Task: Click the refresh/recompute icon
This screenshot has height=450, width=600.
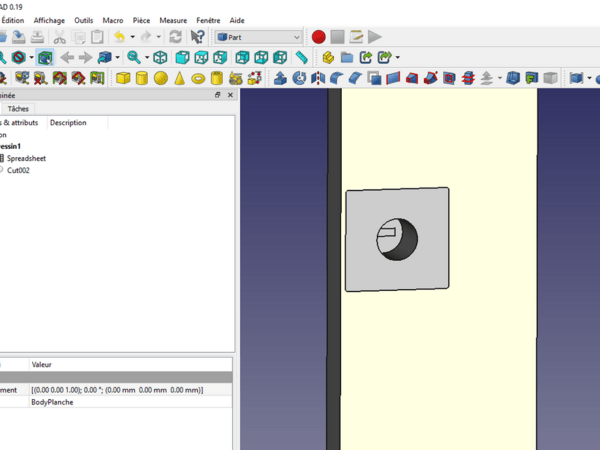Action: 175,37
